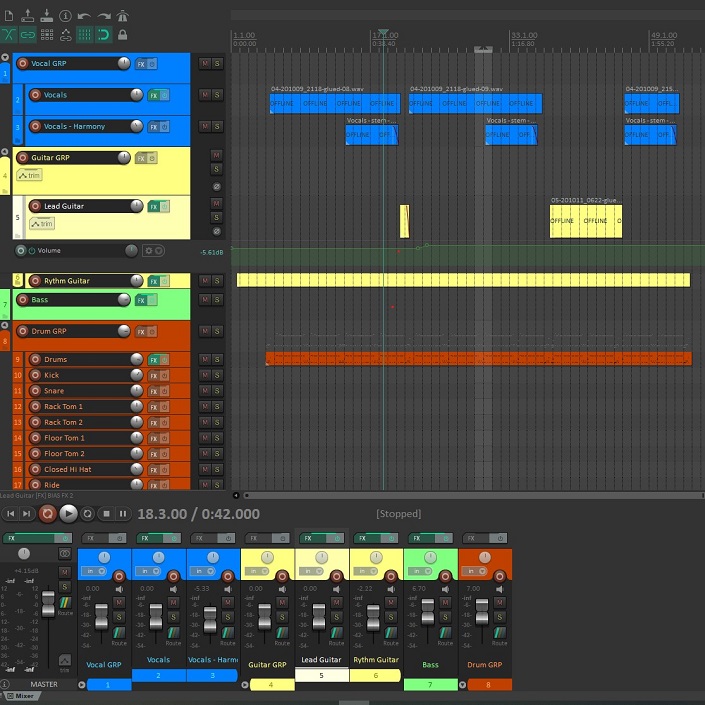Image resolution: width=705 pixels, height=705 pixels.
Task: Collapse the Vocal GRP folder track
Action: (5, 58)
